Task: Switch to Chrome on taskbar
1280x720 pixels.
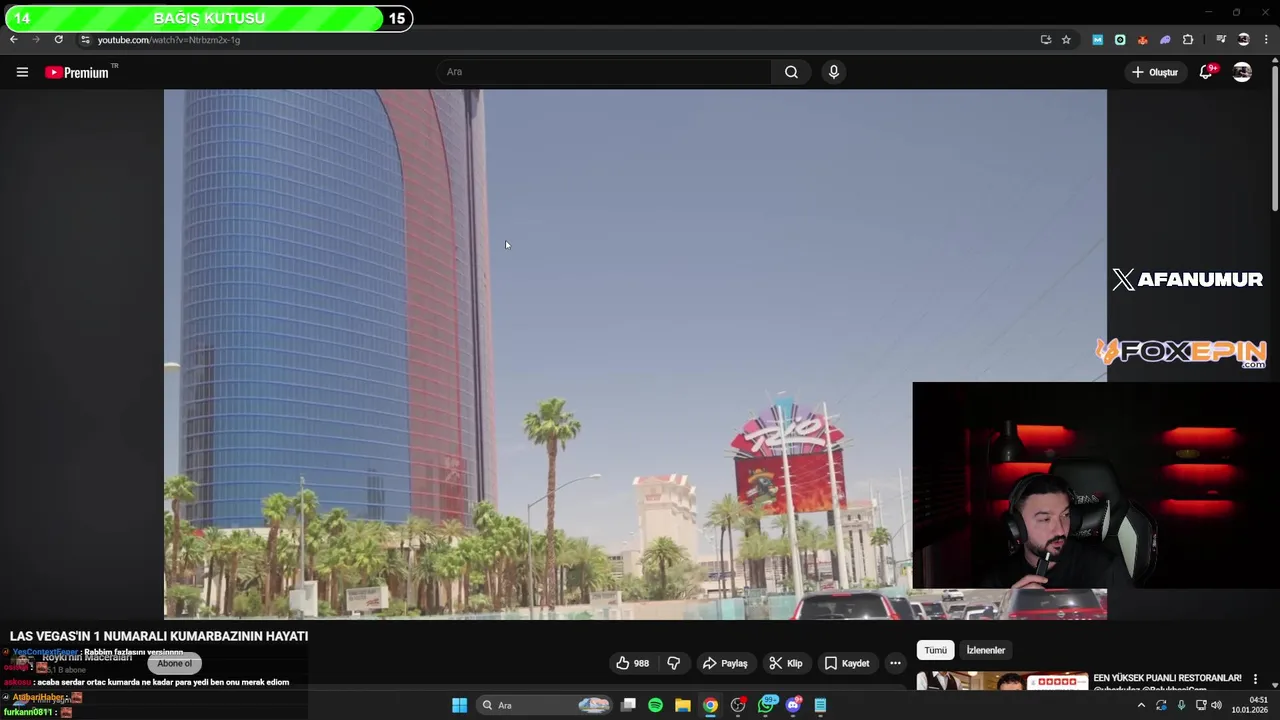Action: [710, 705]
